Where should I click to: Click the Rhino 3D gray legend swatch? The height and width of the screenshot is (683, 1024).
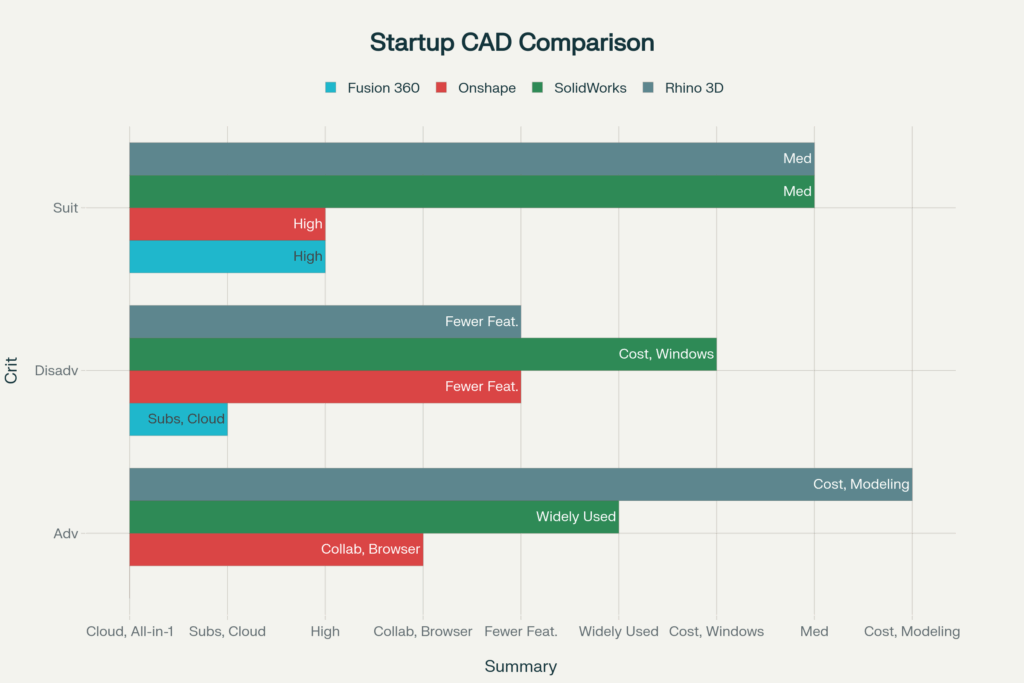648,88
